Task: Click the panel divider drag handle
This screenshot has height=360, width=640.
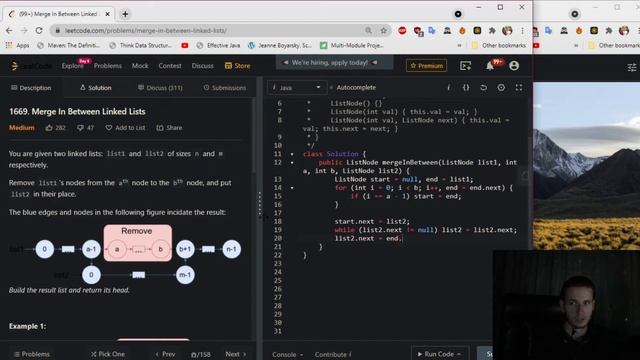Action: (x=260, y=204)
